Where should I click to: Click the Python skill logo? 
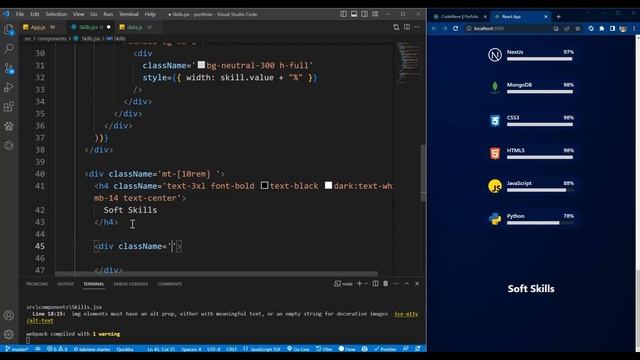click(x=495, y=219)
